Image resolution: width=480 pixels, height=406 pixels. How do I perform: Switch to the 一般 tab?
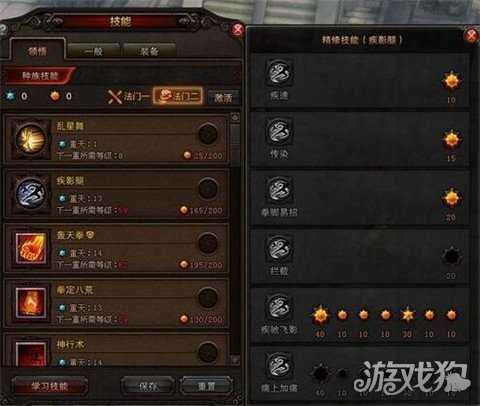click(94, 51)
